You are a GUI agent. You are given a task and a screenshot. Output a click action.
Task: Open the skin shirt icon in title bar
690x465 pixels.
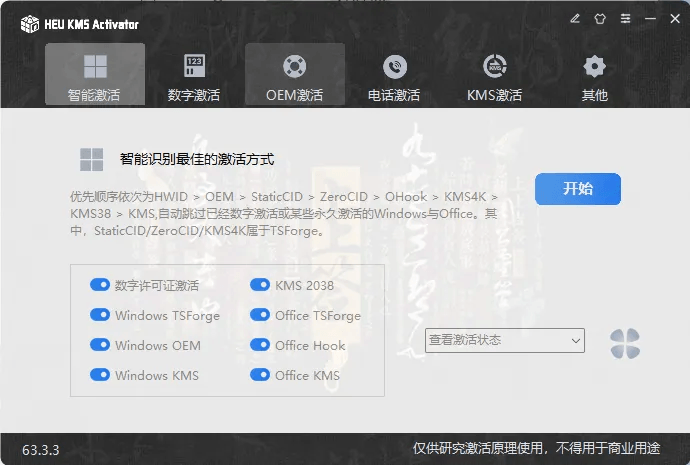point(600,18)
